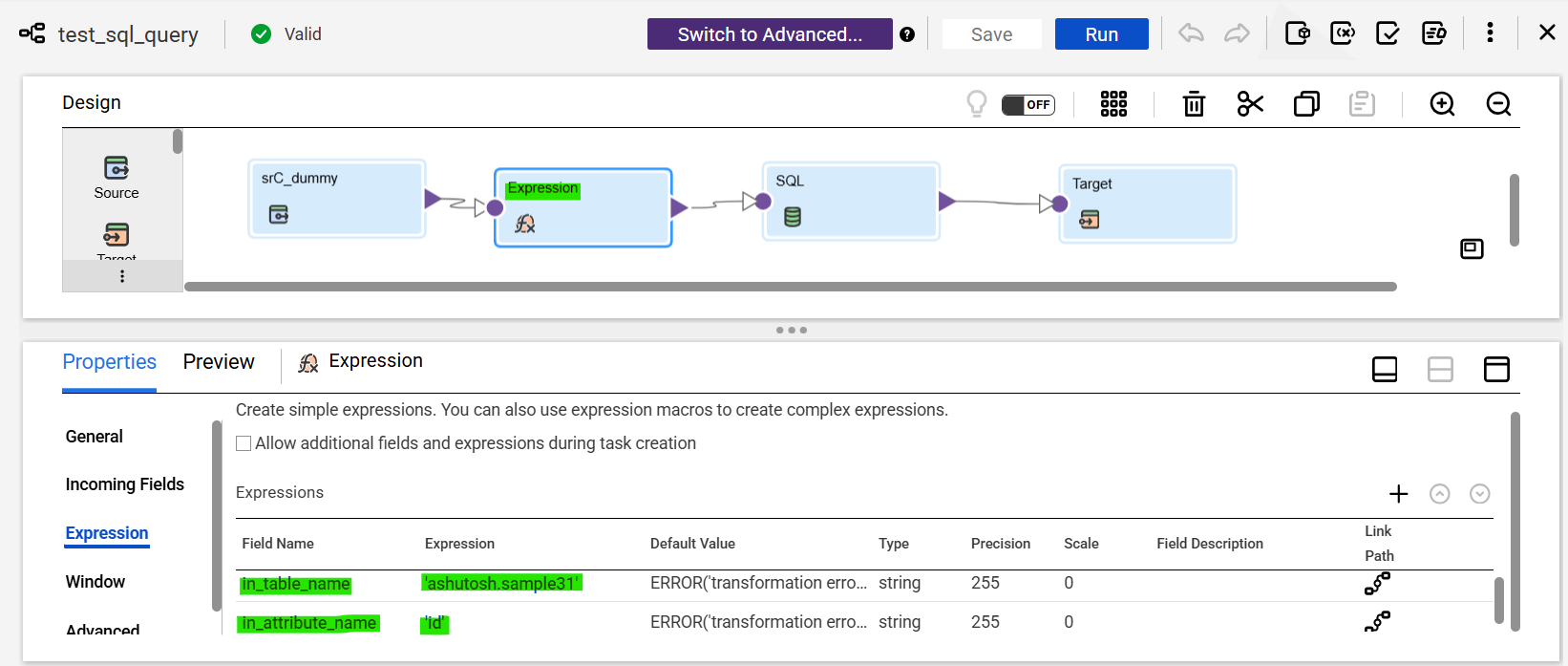Screen dimensions: 1568x666
Task: Open the Expression section
Action: pyautogui.click(x=107, y=533)
